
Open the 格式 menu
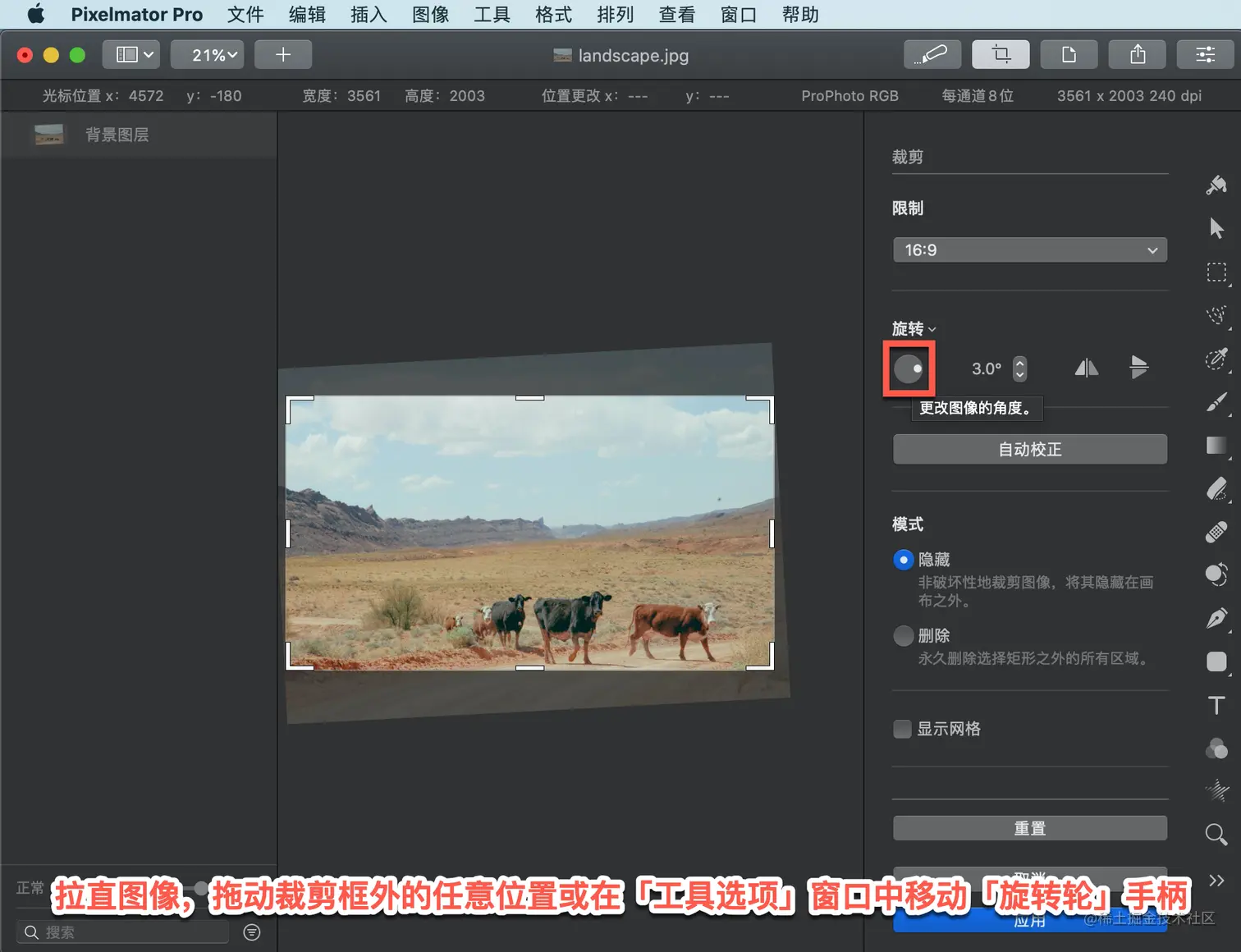click(x=553, y=15)
